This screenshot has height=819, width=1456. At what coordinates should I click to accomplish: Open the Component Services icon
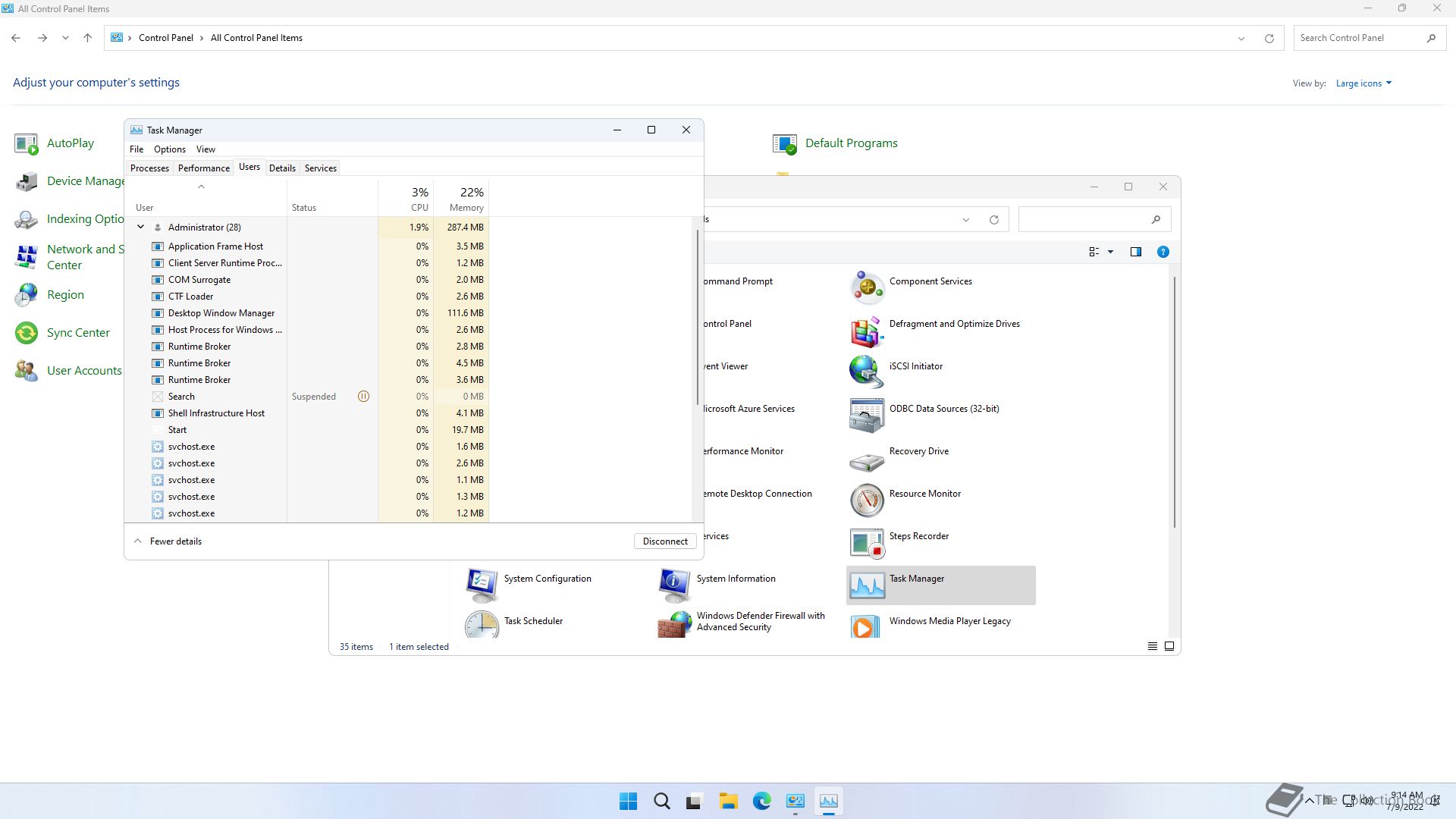pyautogui.click(x=867, y=288)
